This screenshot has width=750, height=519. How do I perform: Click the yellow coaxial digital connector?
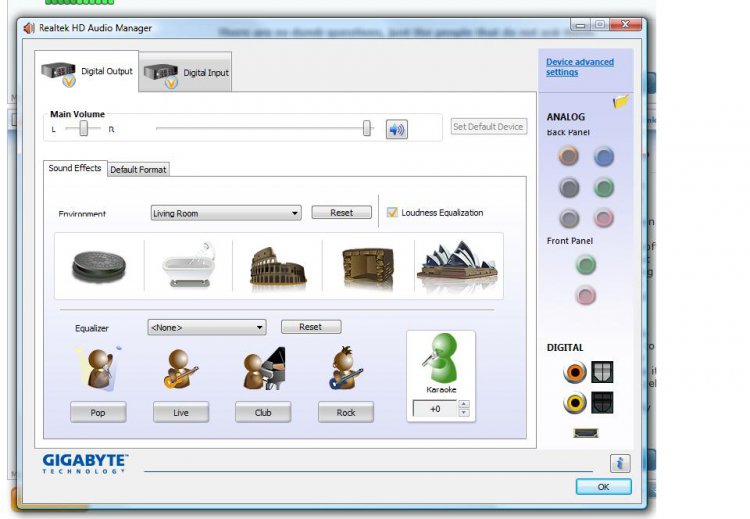574,403
